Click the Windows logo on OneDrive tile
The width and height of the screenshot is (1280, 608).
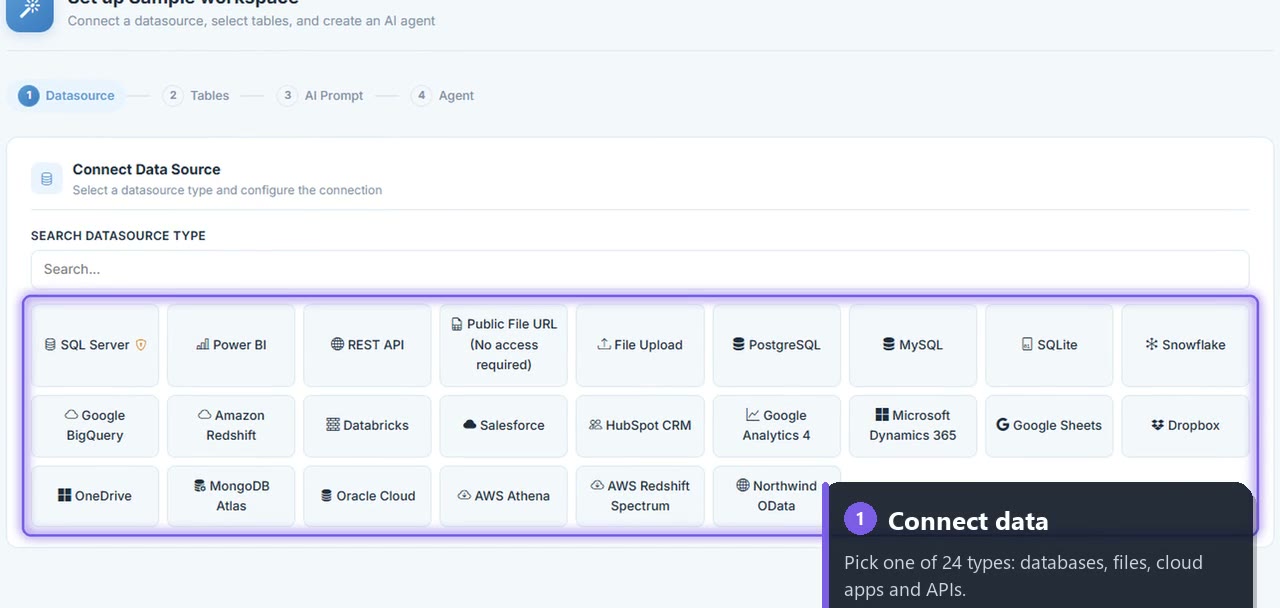[x=65, y=495]
